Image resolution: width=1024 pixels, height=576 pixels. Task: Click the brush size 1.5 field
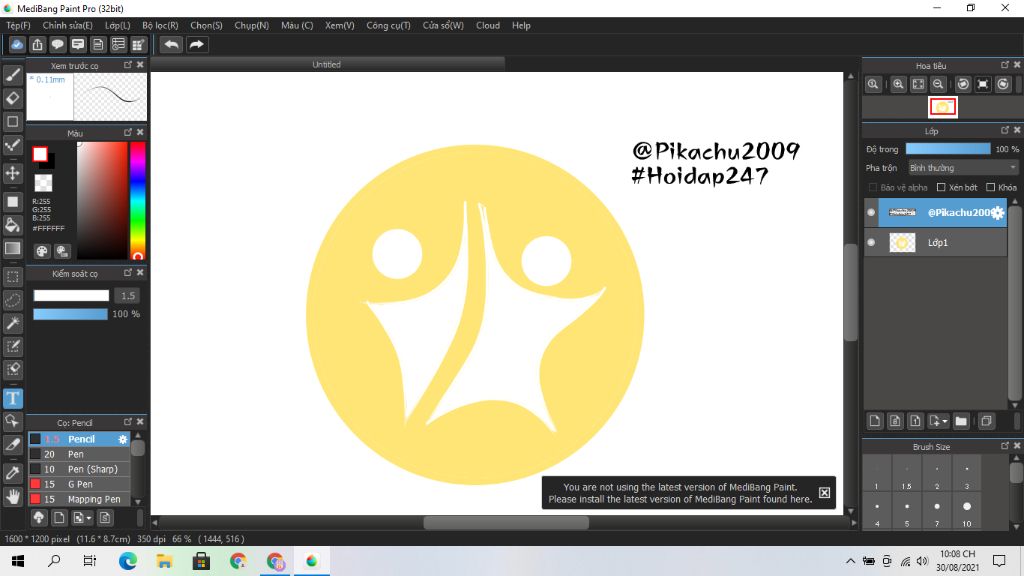[x=128, y=296]
